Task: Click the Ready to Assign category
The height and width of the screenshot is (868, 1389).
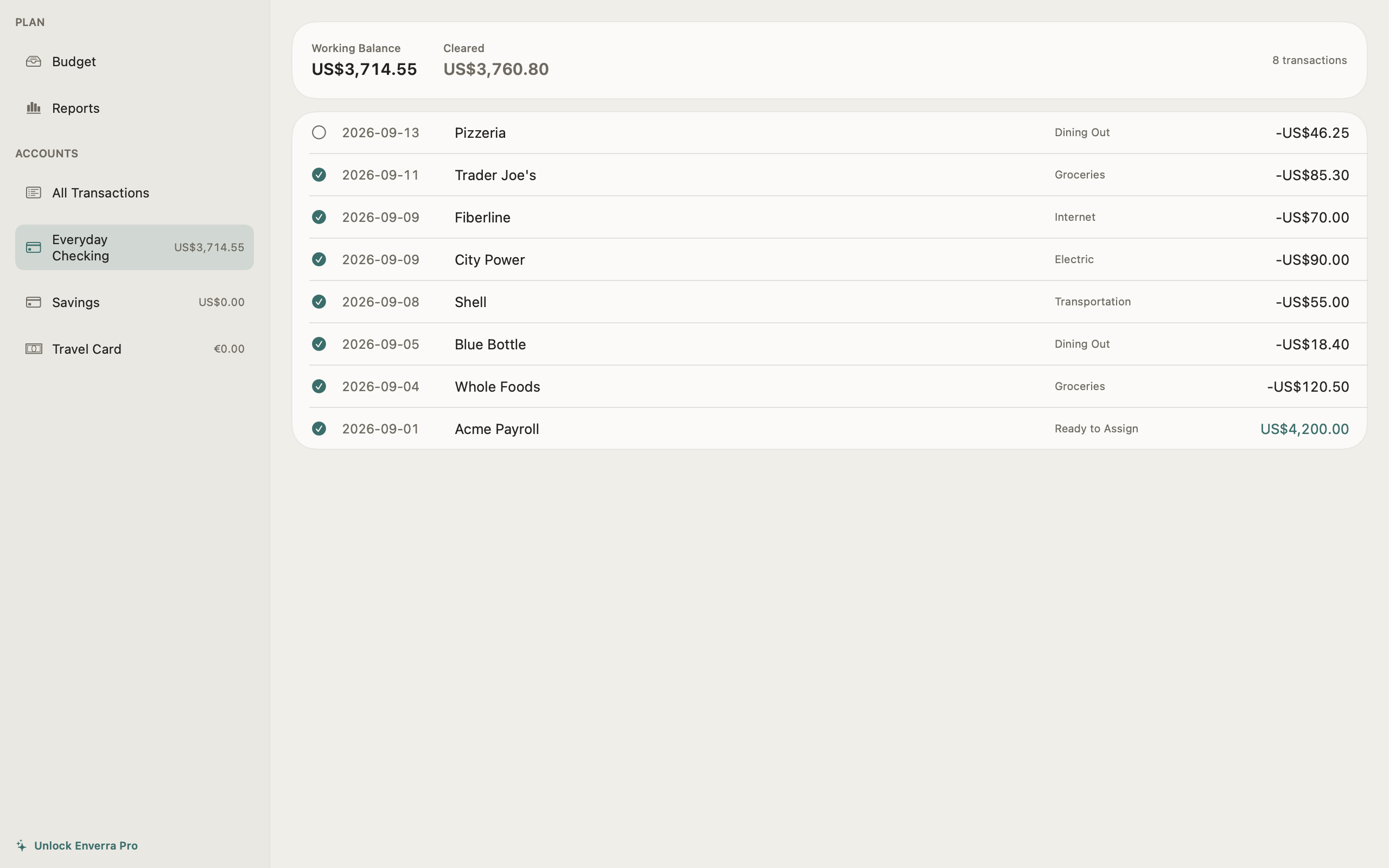Action: (x=1095, y=429)
